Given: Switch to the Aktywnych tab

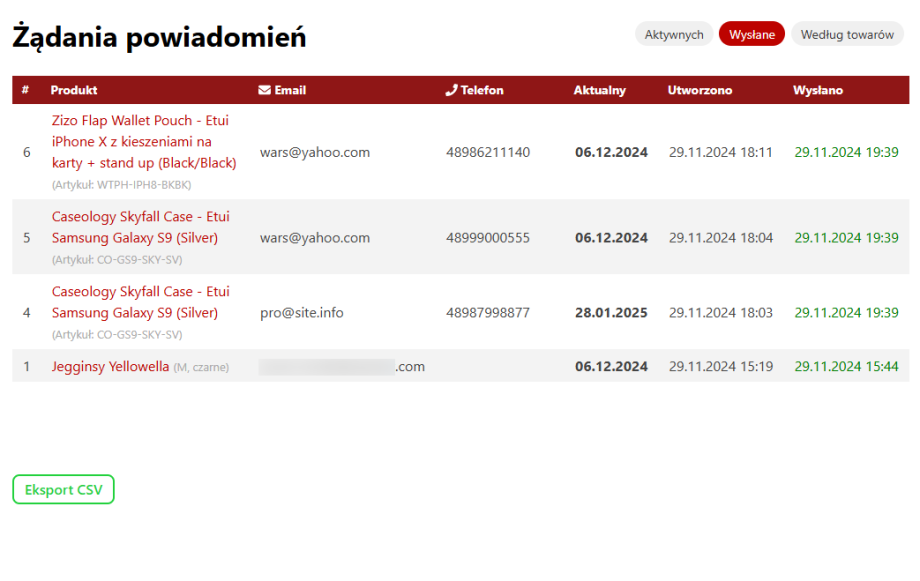Looking at the screenshot, I should [x=673, y=34].
